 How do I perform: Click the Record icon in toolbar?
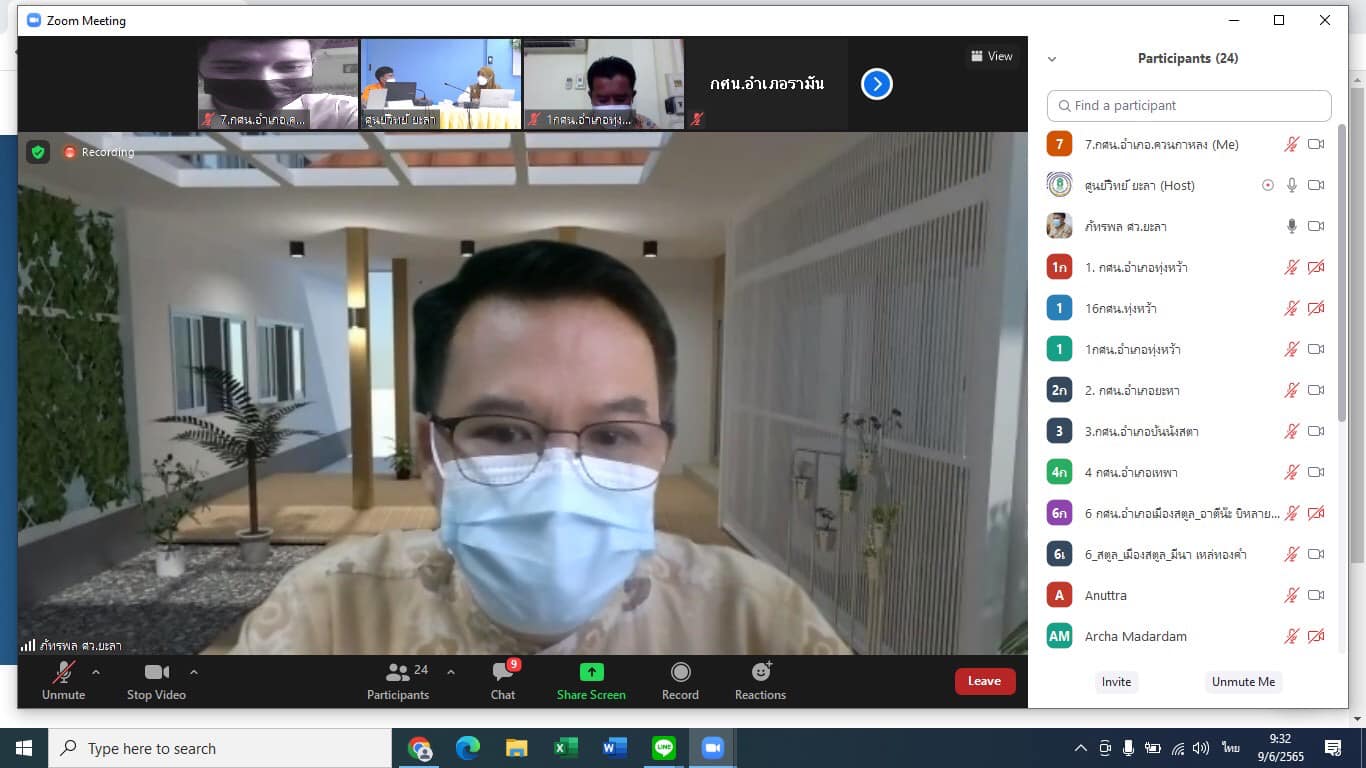[680, 672]
